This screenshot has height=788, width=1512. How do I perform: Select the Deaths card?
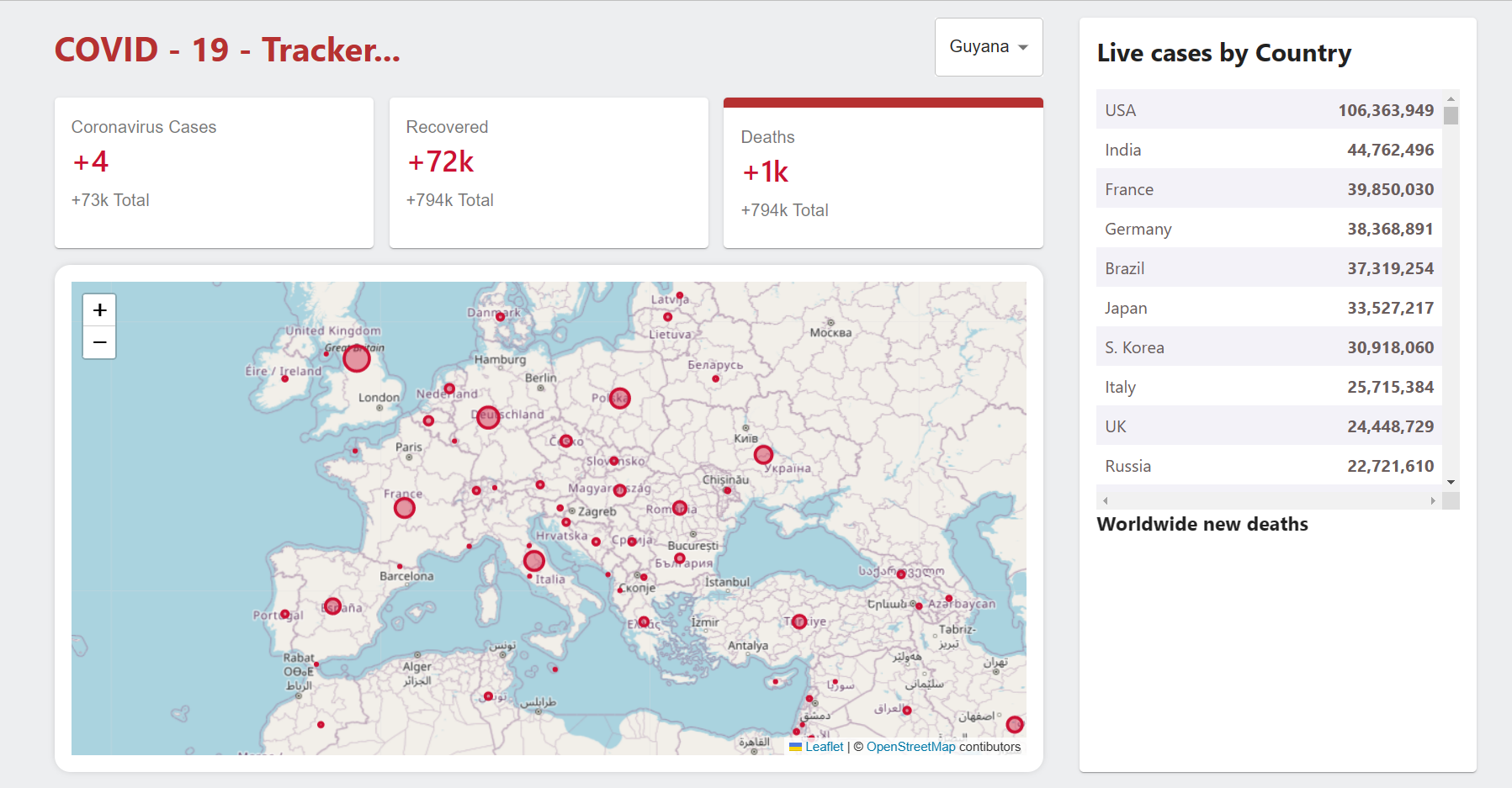point(883,172)
